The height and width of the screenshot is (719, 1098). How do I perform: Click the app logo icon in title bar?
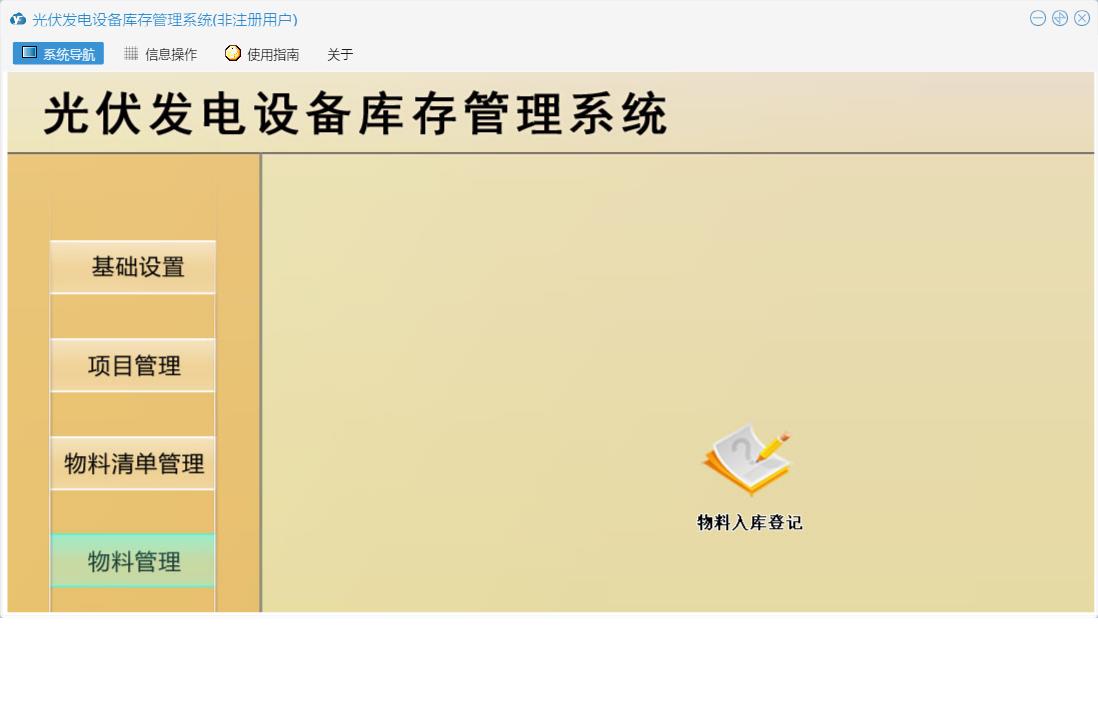(18, 19)
